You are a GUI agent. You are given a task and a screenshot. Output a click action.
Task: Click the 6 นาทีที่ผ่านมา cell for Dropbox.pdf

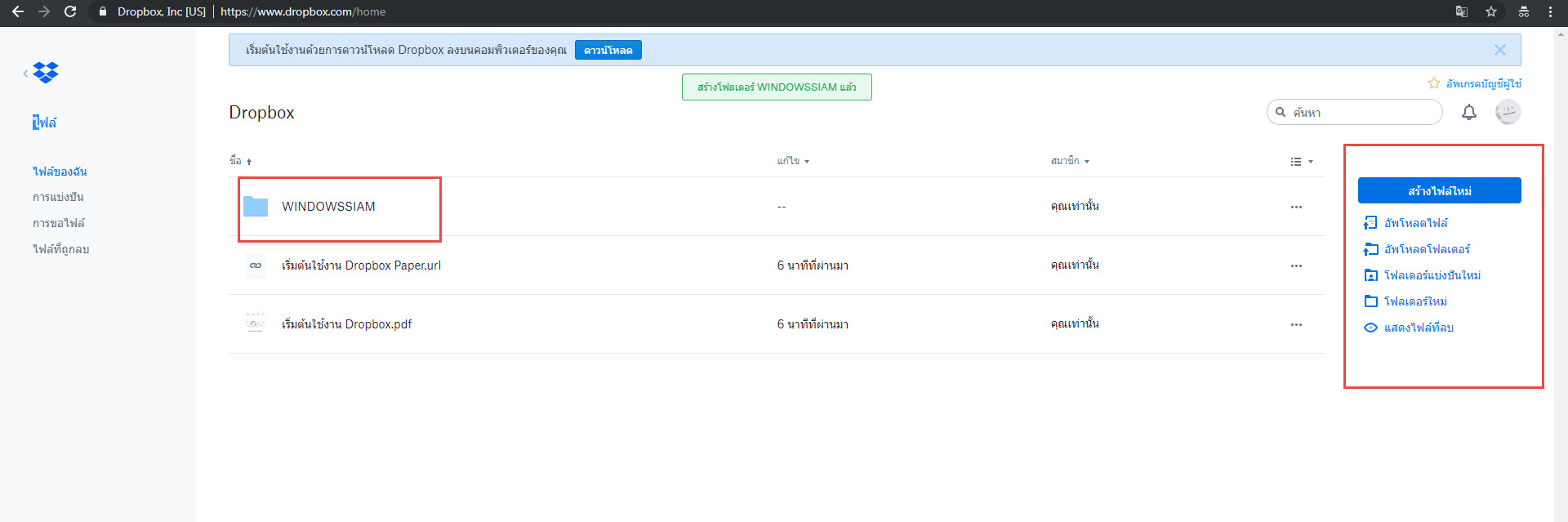tap(813, 324)
